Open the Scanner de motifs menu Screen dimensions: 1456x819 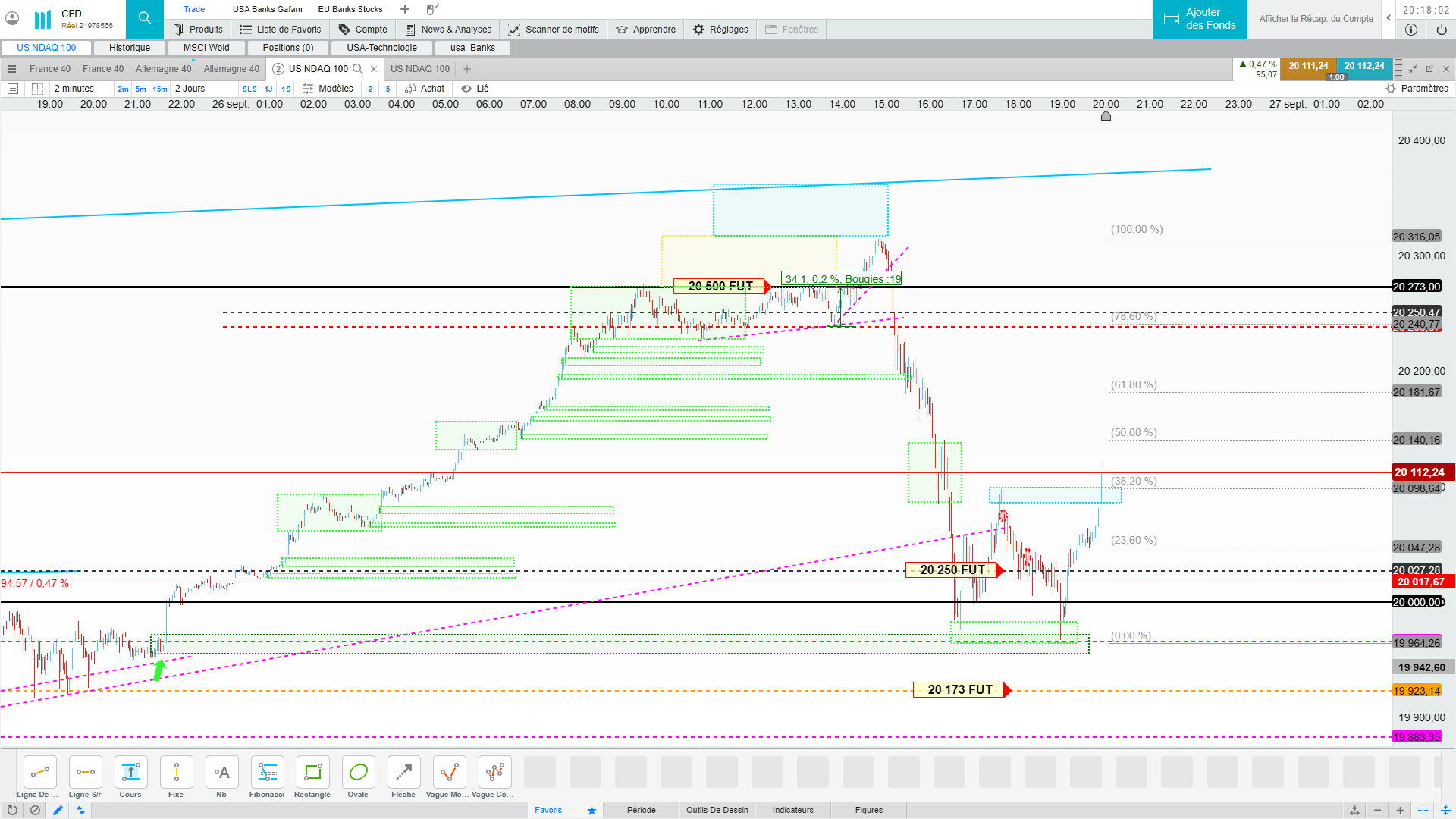(x=554, y=30)
